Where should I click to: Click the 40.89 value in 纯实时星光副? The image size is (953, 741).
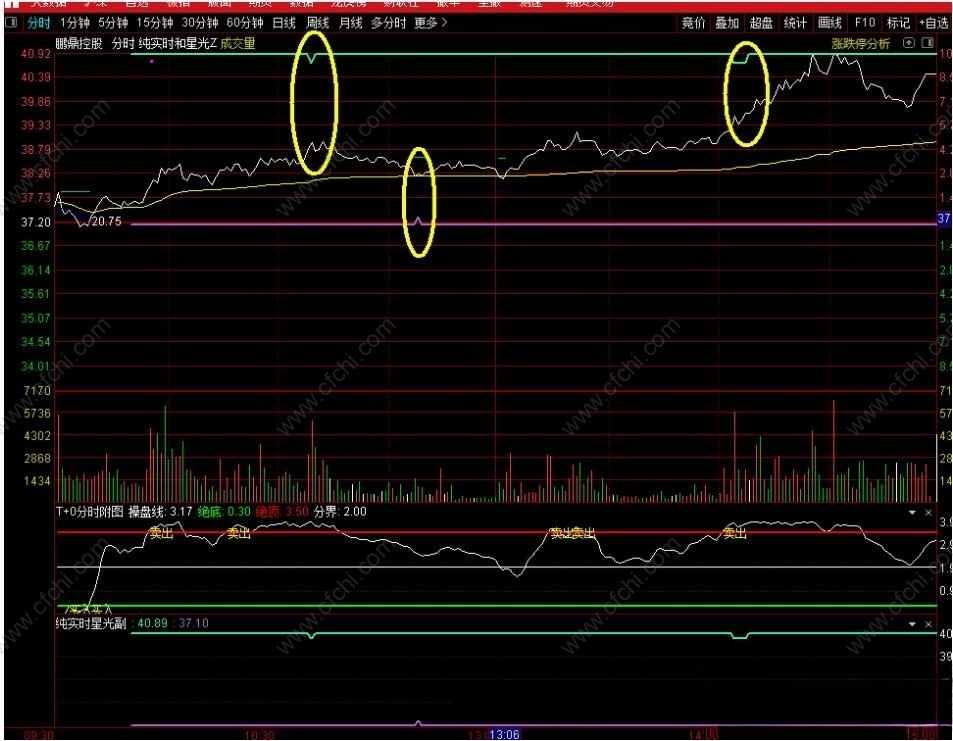[x=153, y=623]
